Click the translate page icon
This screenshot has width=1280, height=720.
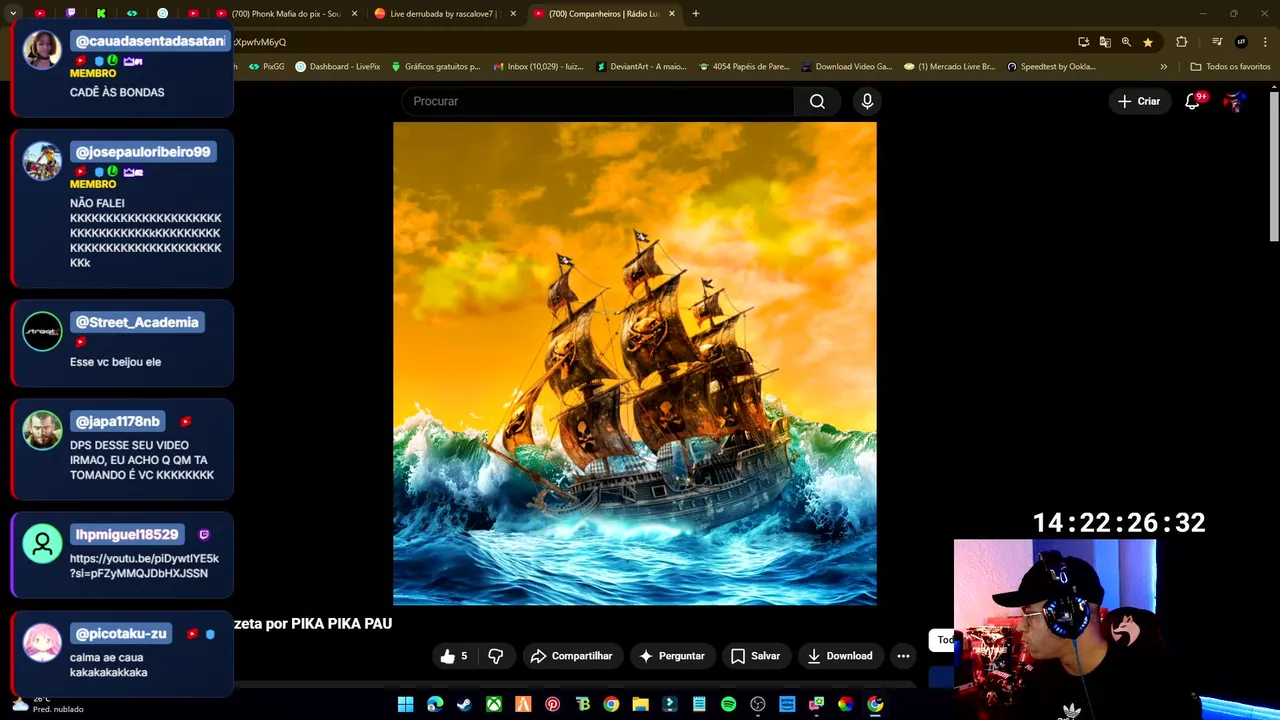tap(1105, 42)
